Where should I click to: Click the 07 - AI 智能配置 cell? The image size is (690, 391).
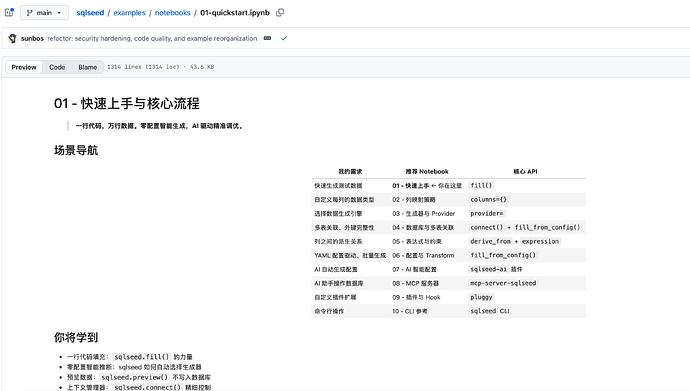click(414, 270)
